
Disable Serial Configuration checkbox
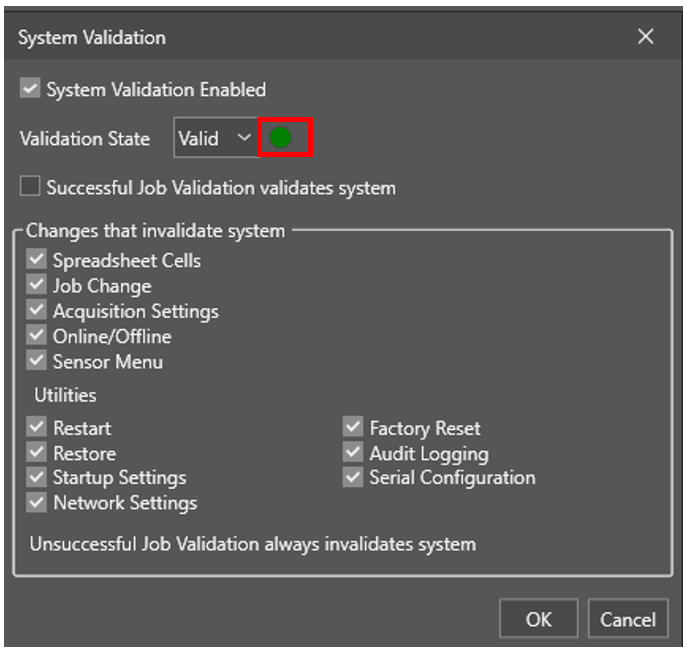pyautogui.click(x=353, y=477)
